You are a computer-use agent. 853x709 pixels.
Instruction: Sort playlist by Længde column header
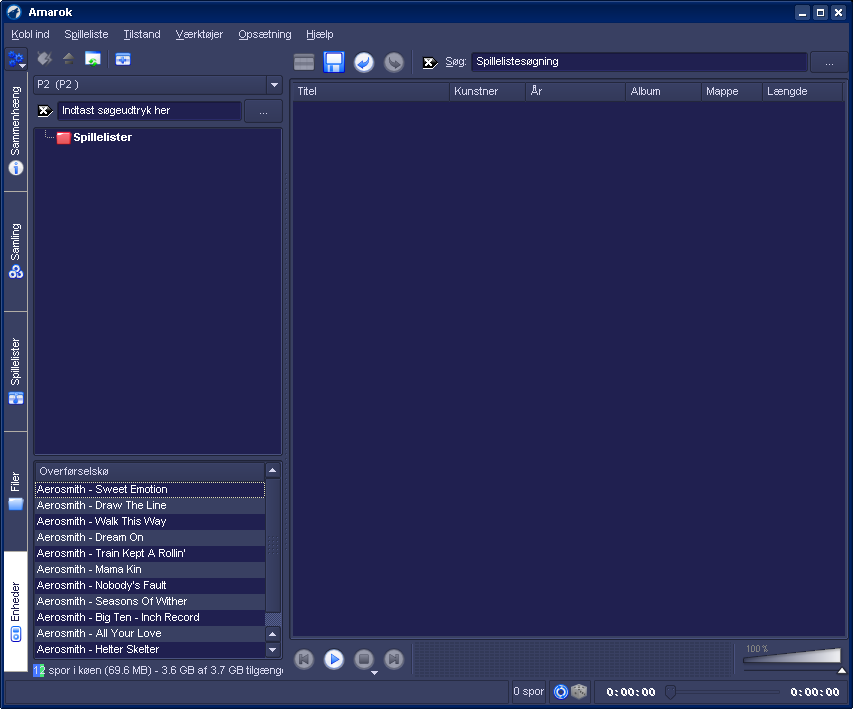pos(802,91)
